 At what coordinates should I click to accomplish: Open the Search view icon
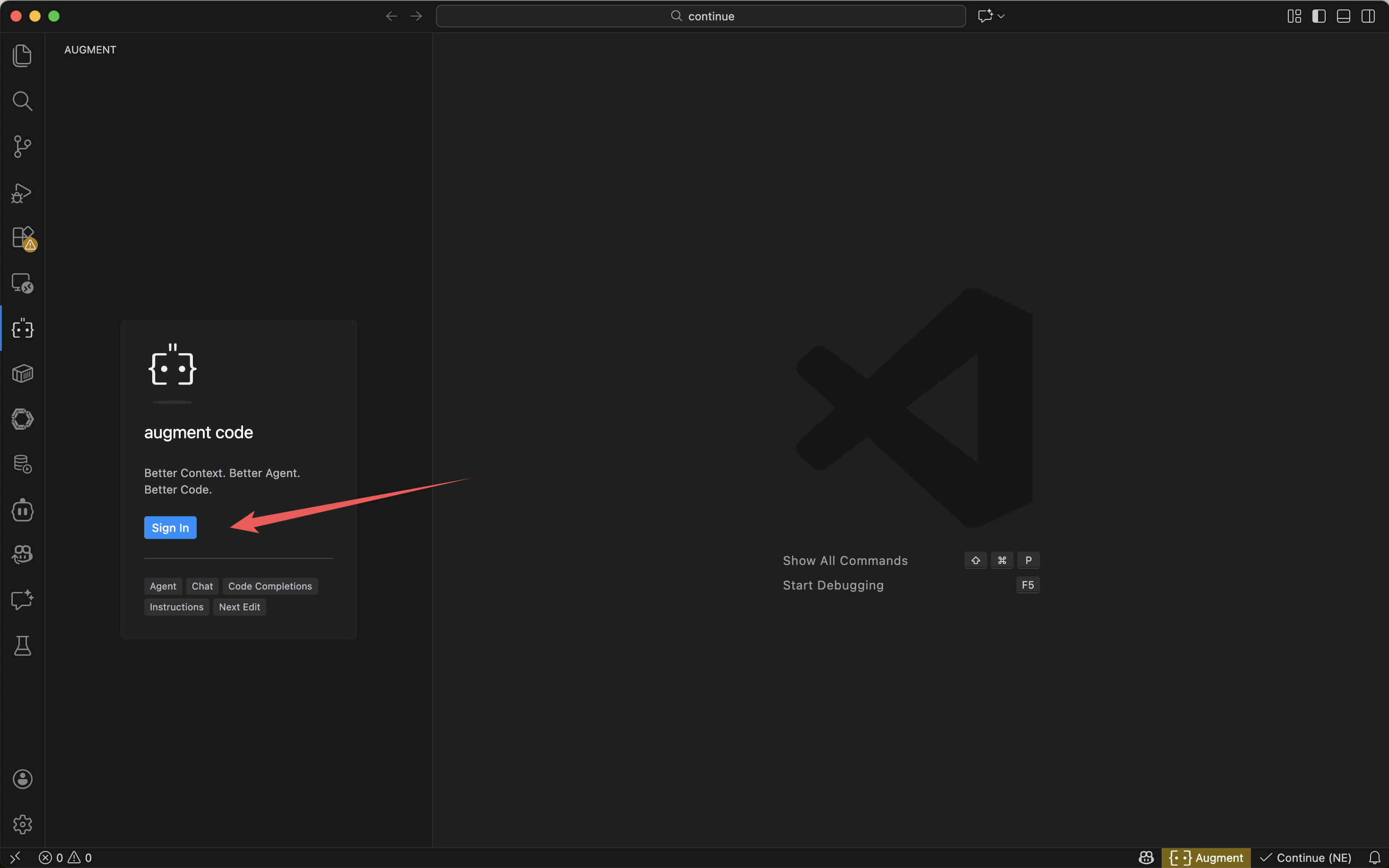click(x=22, y=101)
